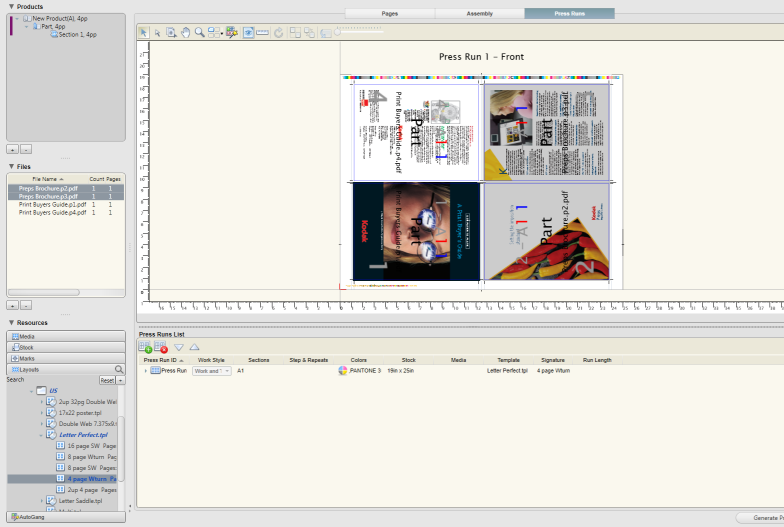Select Print Buyers Guide.p4.pdf file
This screenshot has height=527, width=784.
click(x=66, y=212)
